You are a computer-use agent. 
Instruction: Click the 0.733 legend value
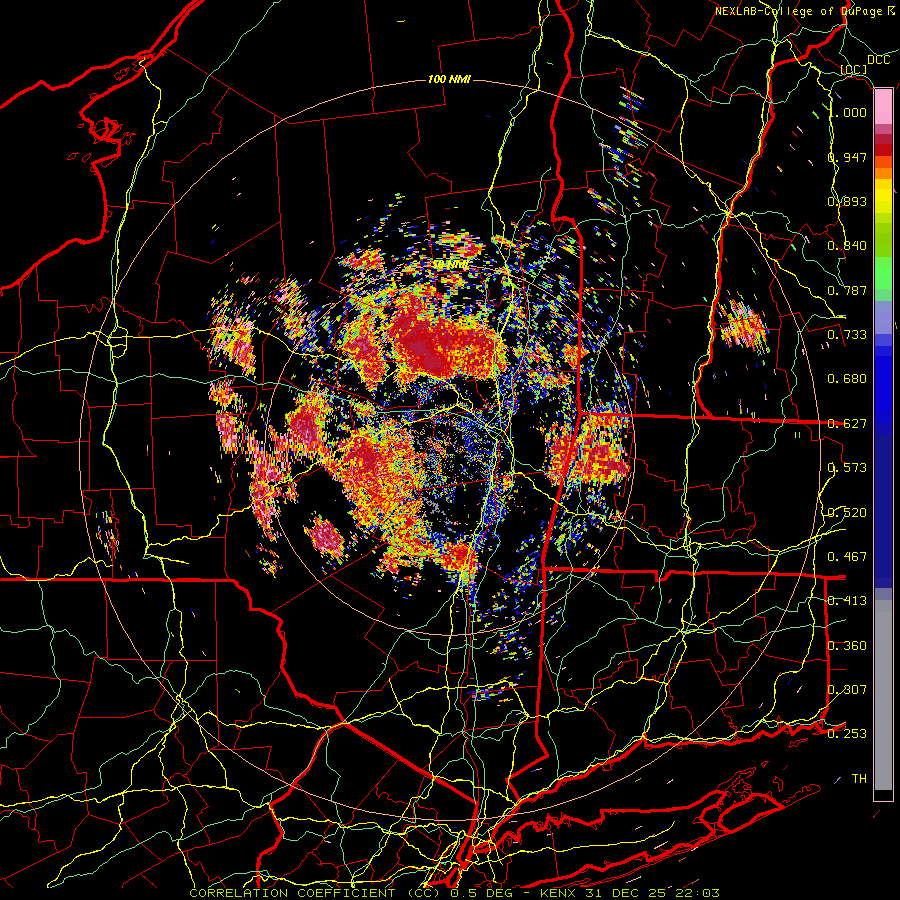(847, 335)
